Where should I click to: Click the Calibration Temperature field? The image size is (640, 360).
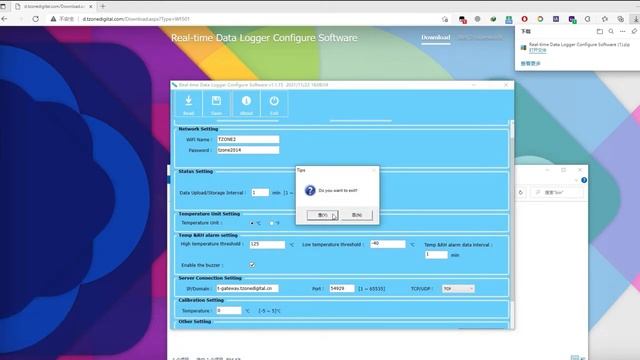[229, 311]
